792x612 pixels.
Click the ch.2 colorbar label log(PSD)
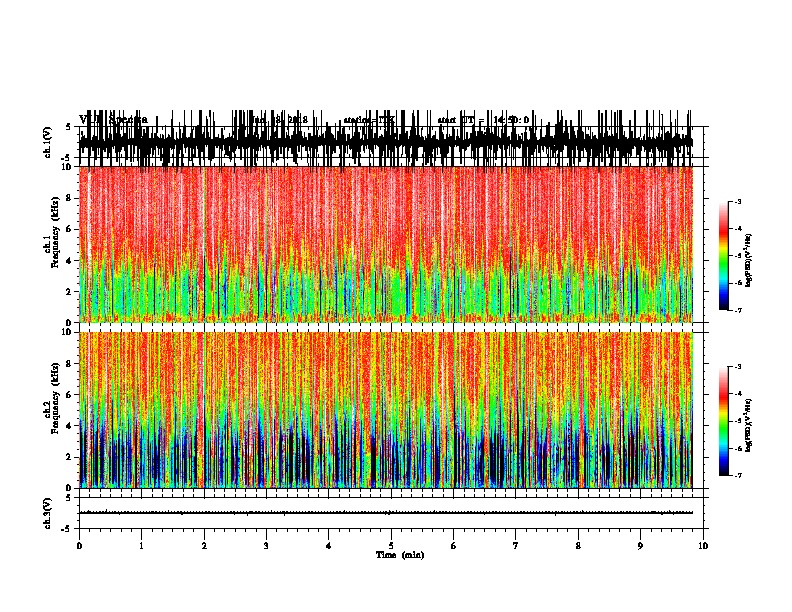pyautogui.click(x=749, y=425)
